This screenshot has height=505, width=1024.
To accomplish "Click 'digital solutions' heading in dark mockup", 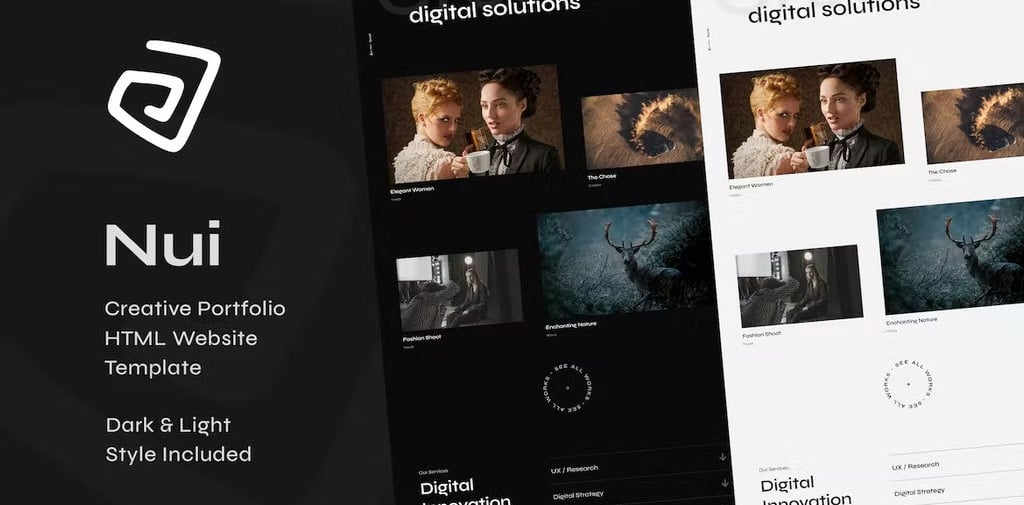I will 494,10.
